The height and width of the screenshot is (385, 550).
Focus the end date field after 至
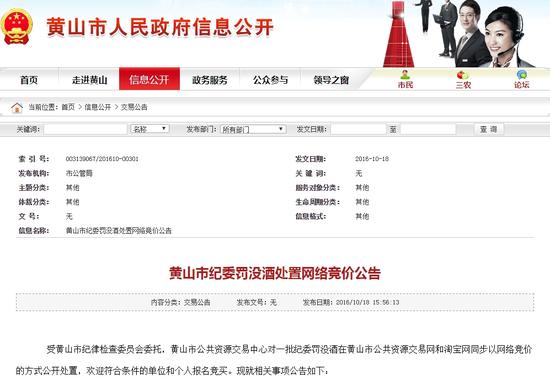[428, 129]
